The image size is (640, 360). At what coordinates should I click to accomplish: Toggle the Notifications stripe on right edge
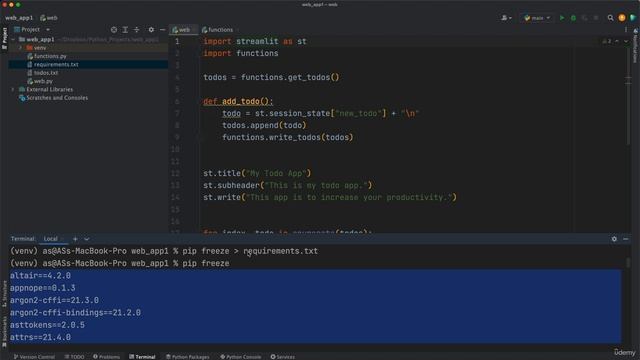pos(635,46)
